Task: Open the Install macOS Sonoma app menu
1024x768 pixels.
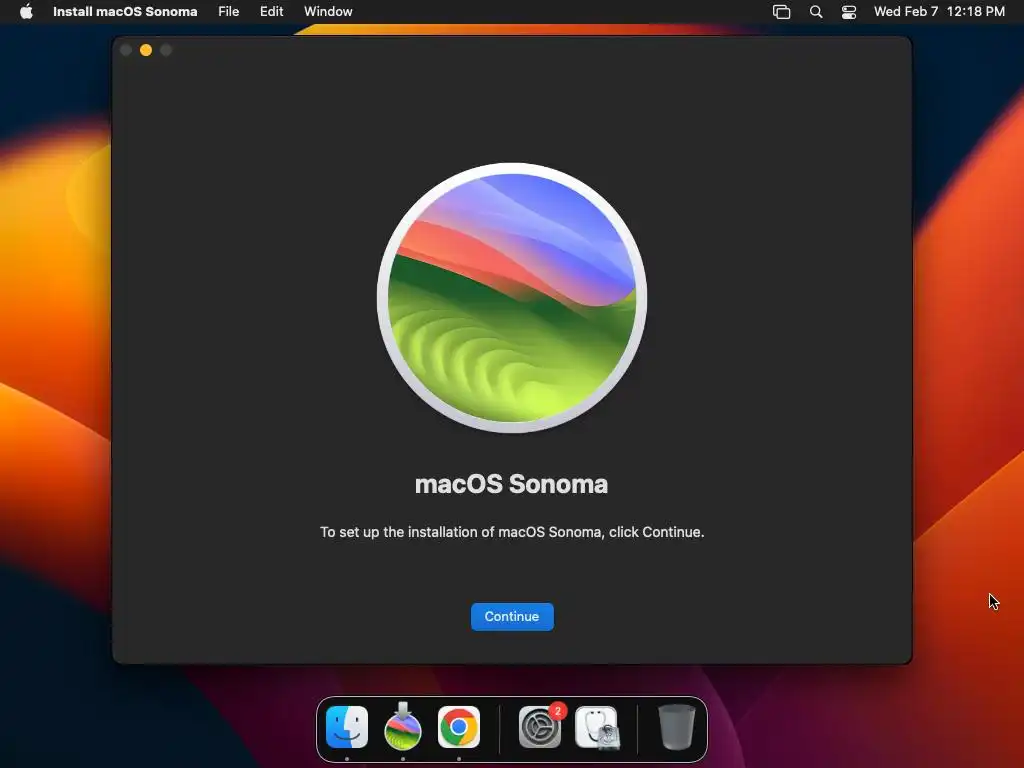Action: pyautogui.click(x=125, y=12)
